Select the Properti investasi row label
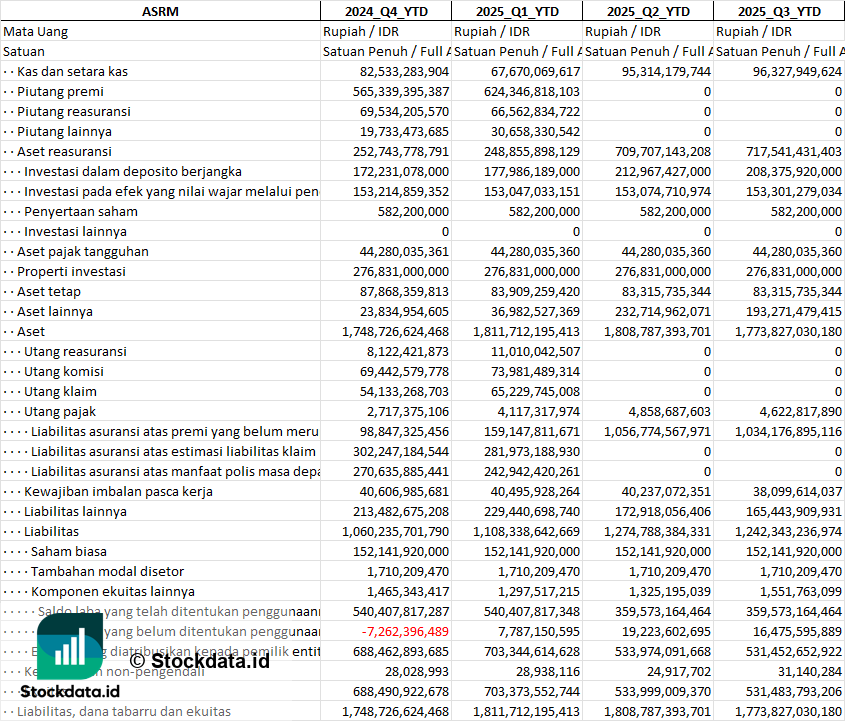The height and width of the screenshot is (721, 845). pos(71,271)
